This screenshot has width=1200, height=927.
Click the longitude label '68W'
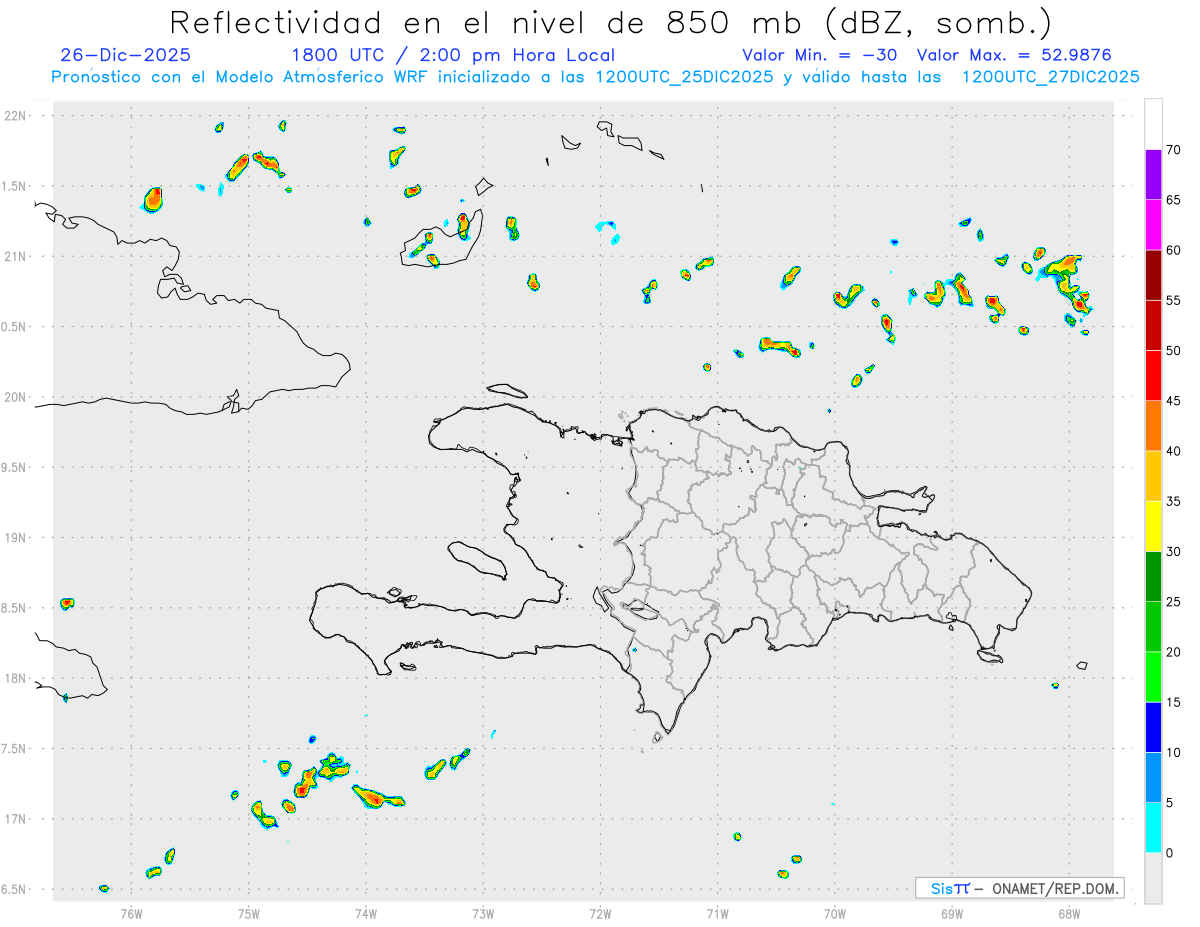tap(1069, 913)
